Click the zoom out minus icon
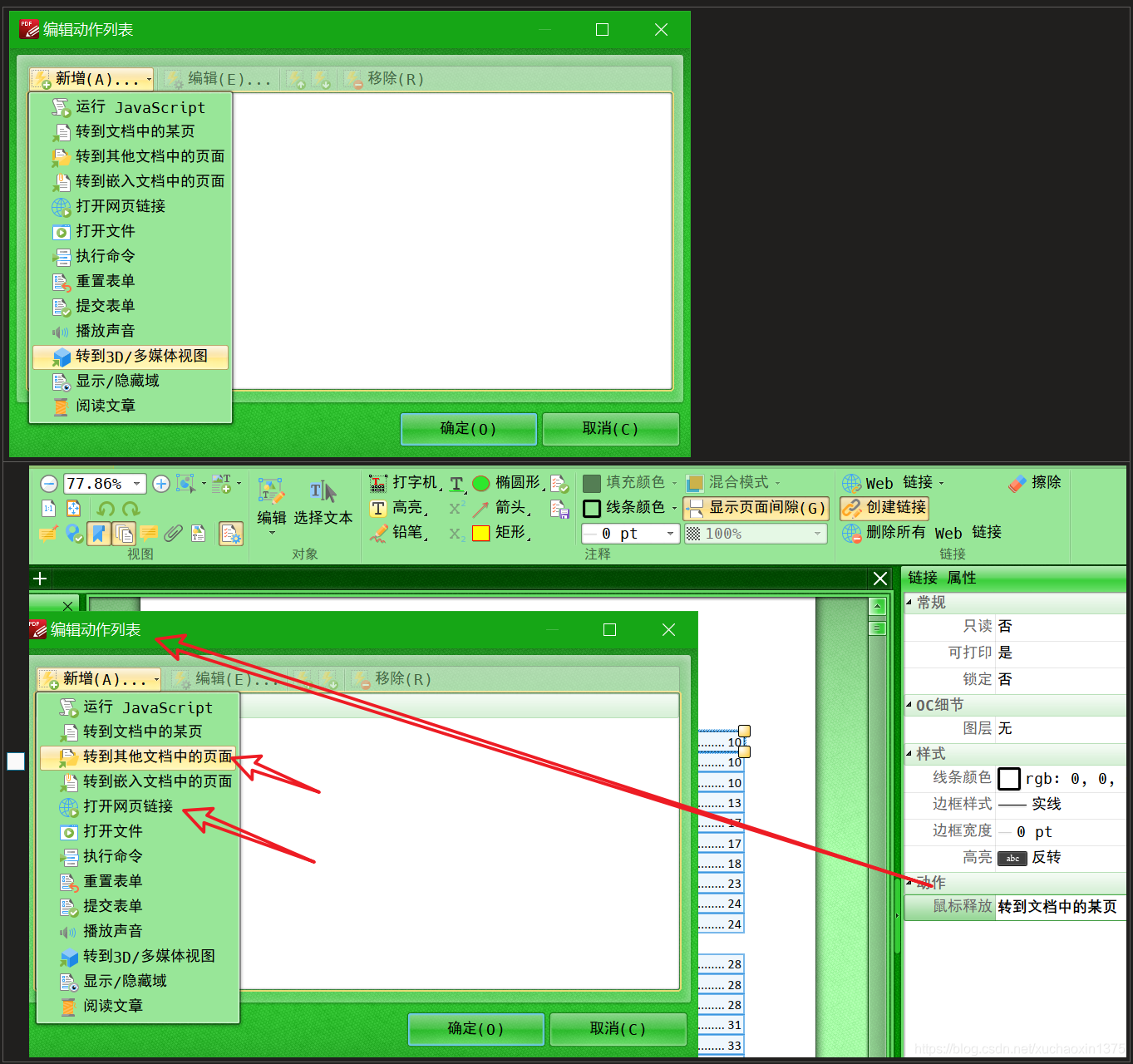This screenshot has width=1133, height=1064. [x=49, y=484]
